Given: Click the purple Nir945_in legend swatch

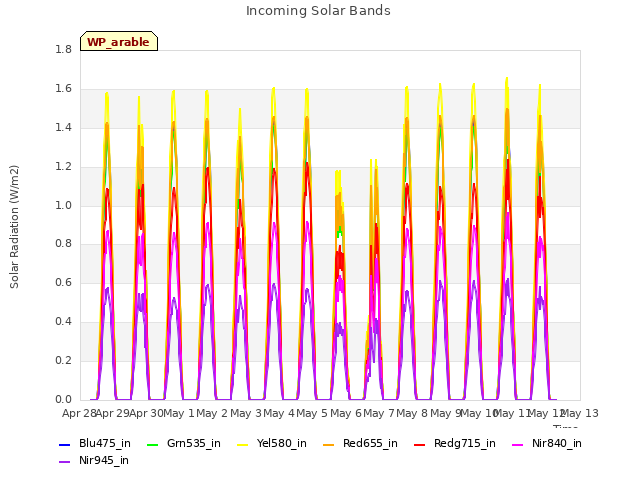Looking at the screenshot, I should coord(65,462).
